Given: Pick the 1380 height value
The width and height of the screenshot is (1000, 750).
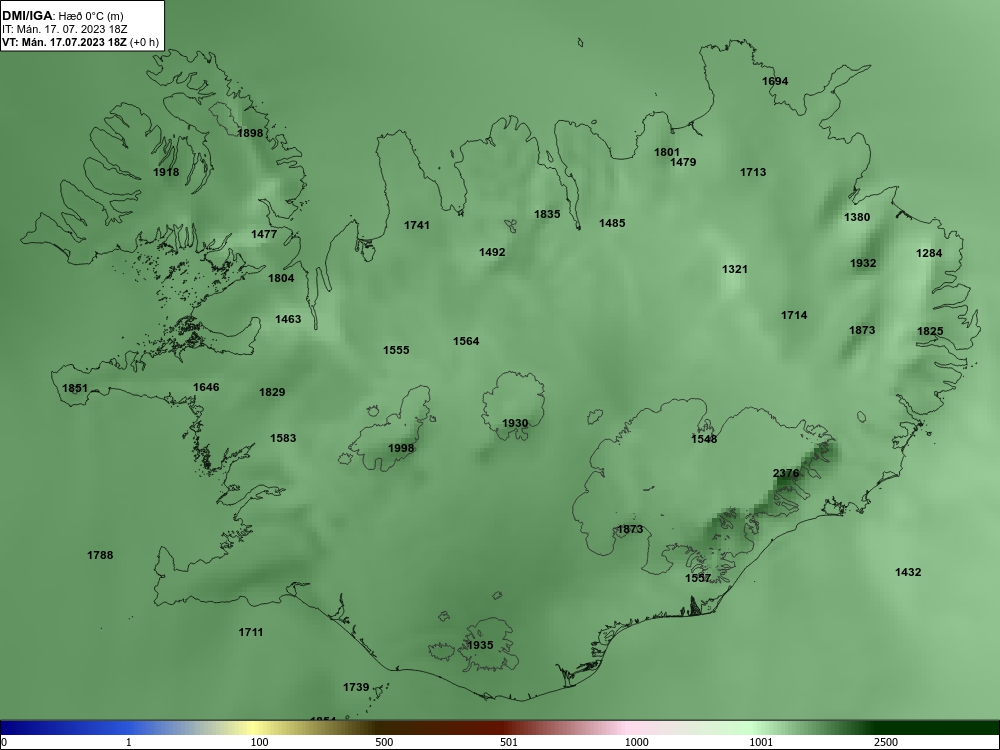Looking at the screenshot, I should coord(857,217).
